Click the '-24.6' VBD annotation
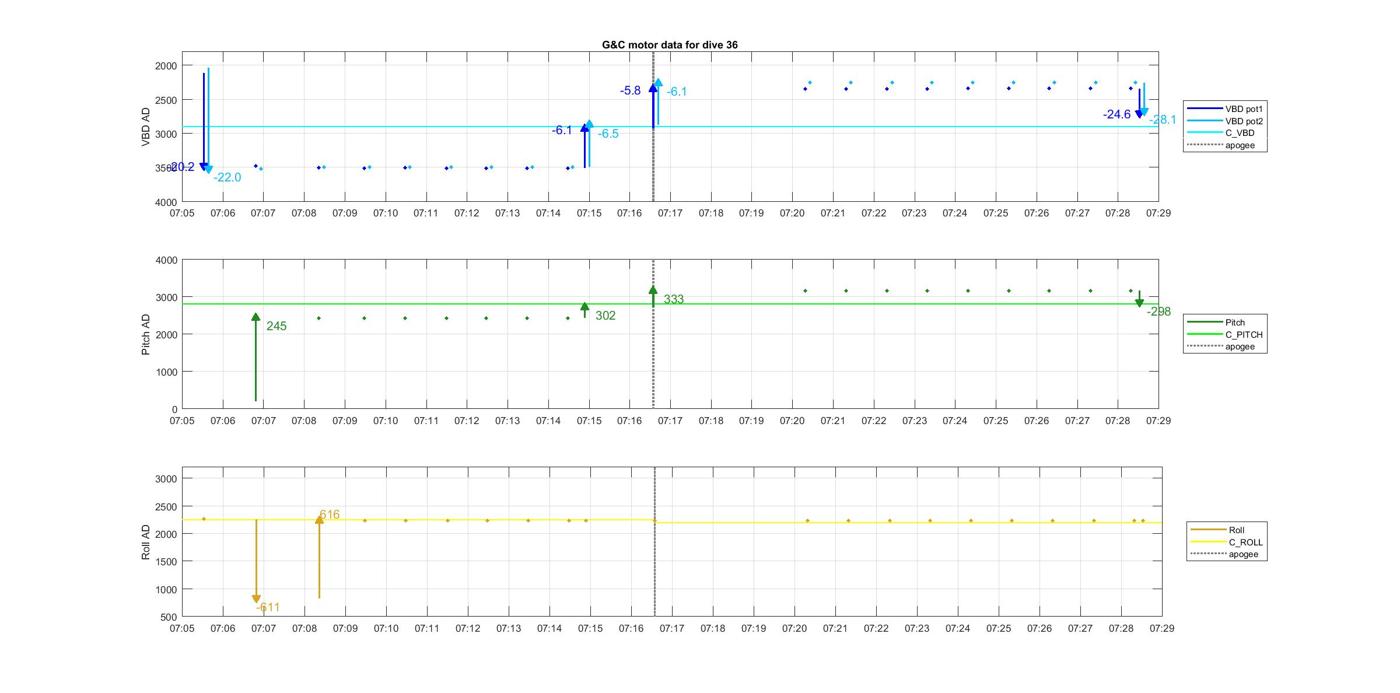The width and height of the screenshot is (1400, 693). (1117, 114)
